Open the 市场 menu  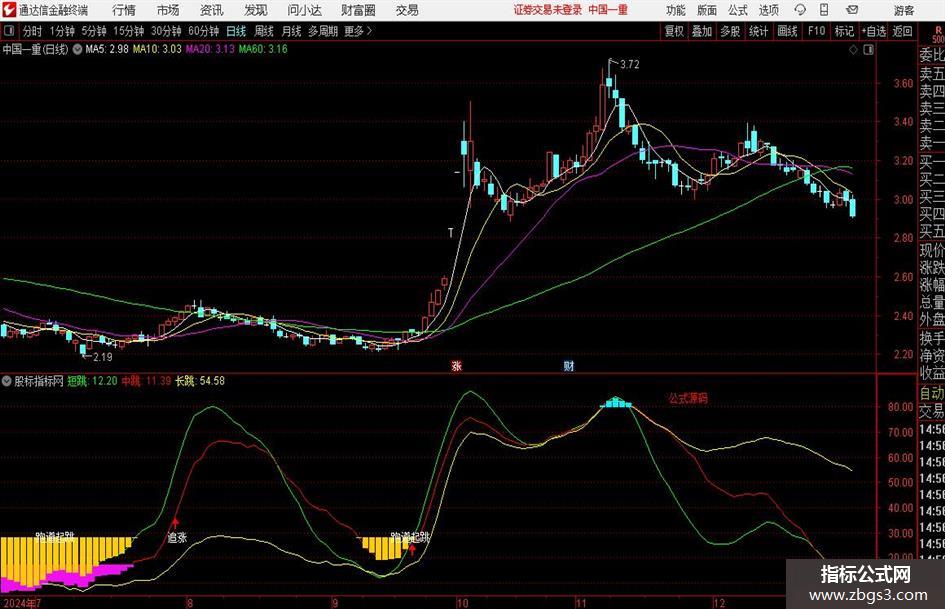(168, 10)
